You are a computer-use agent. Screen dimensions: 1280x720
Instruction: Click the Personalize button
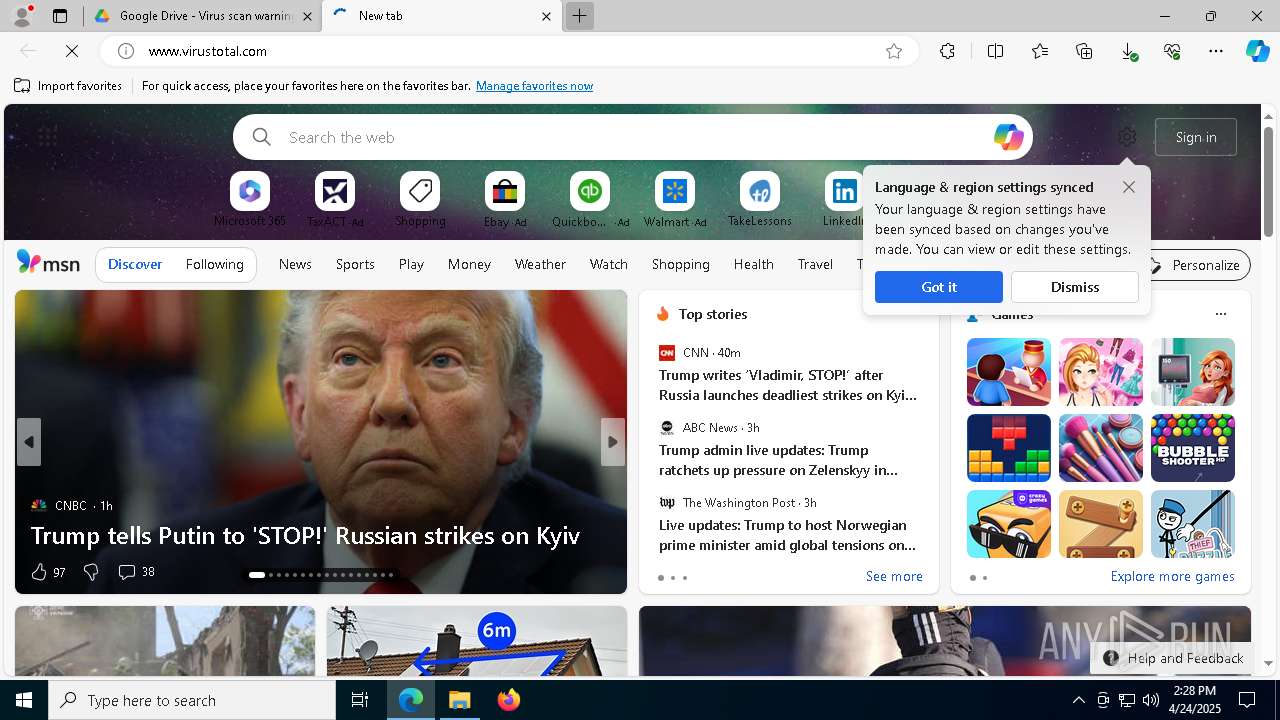tap(1196, 265)
